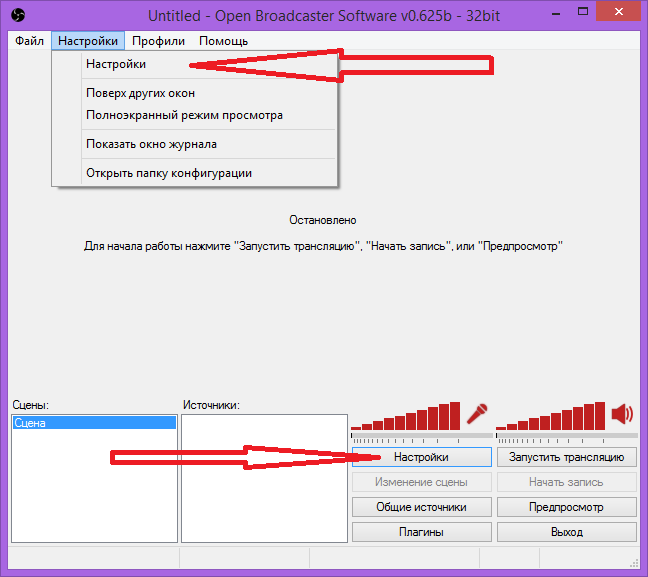Screen dimensions: 648x577
Task: Click Настройки in the menu bar
Action: pyautogui.click(x=88, y=41)
